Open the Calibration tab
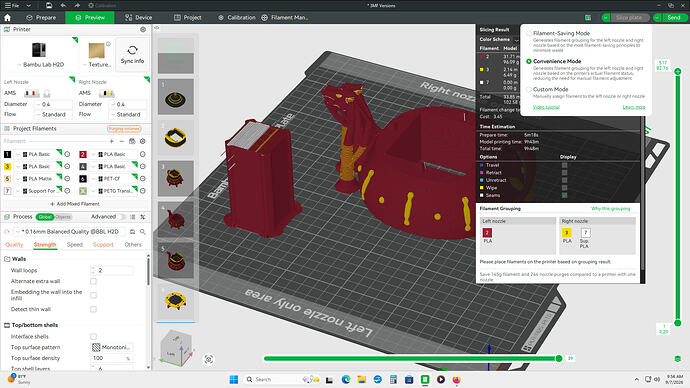 (x=237, y=18)
